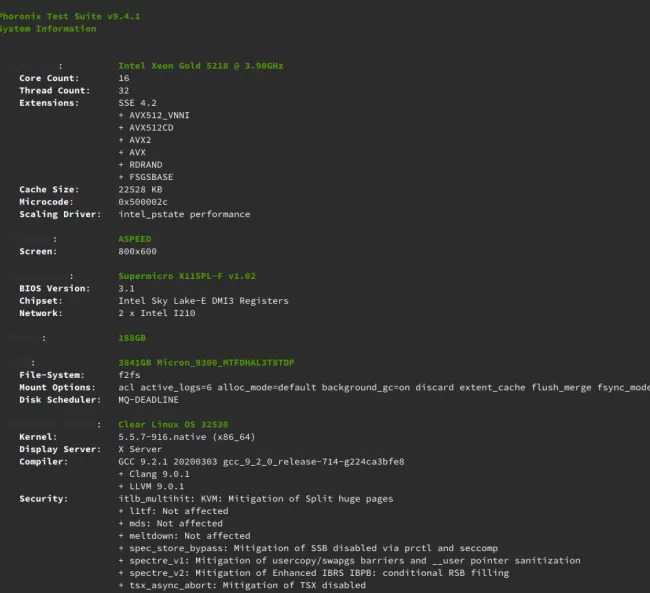Viewport: 650px width, 593px height.
Task: Click the '+ spectre_v1' mitigation line
Action: pyautogui.click(x=349, y=561)
